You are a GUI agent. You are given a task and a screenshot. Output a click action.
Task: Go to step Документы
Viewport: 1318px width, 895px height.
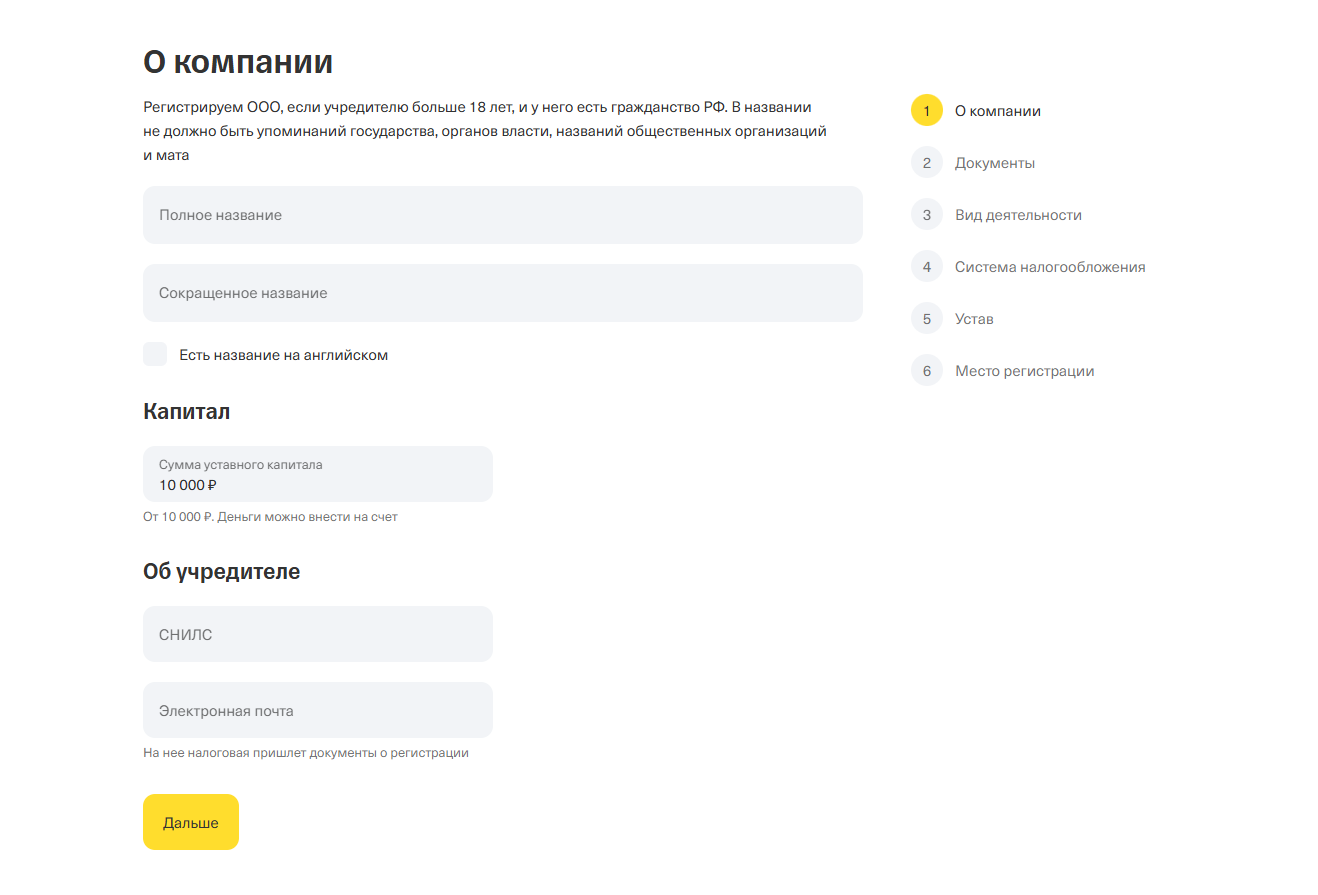pyautogui.click(x=994, y=163)
